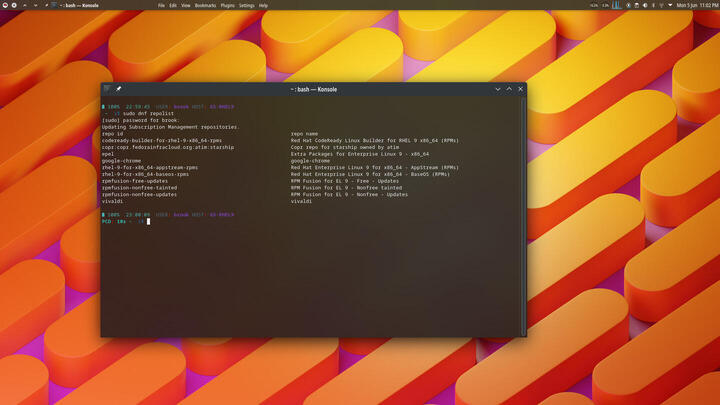
Task: Click Konsole window menu icon in titlebar
Action: pos(107,89)
